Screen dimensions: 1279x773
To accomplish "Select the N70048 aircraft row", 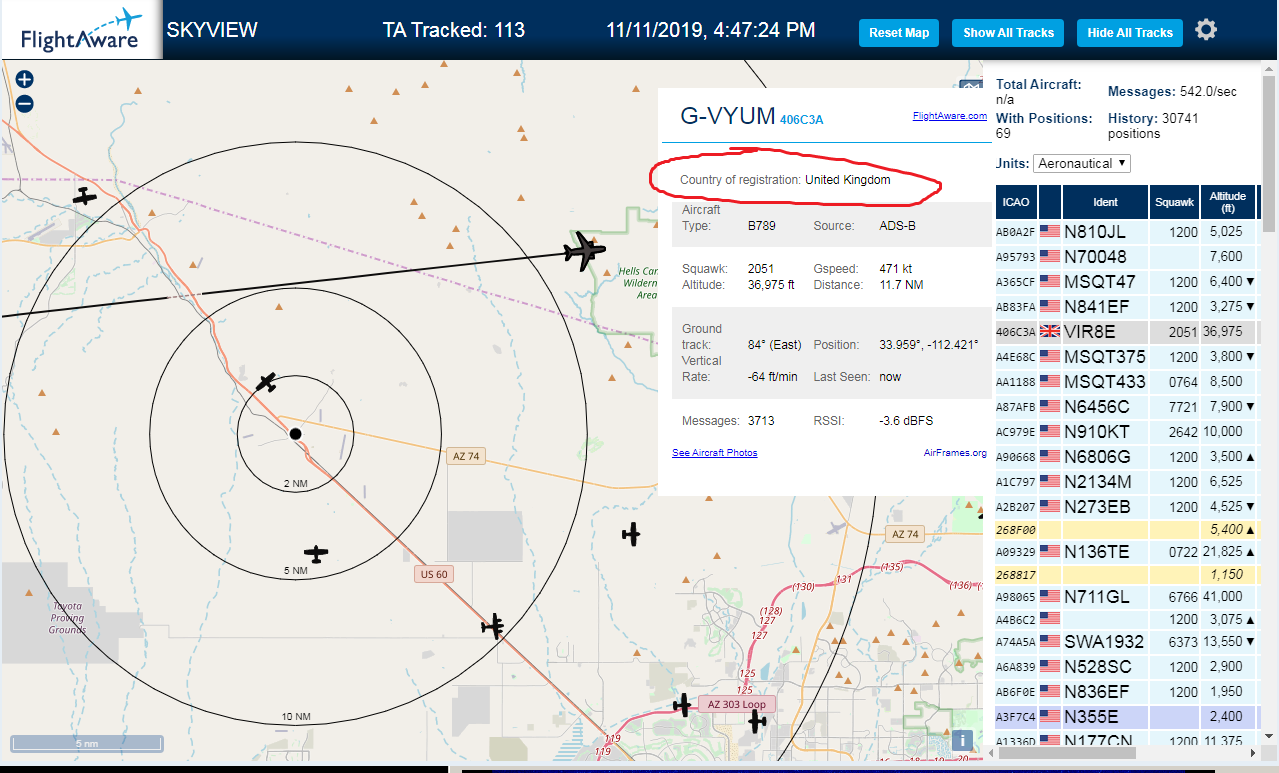I will tap(1126, 256).
